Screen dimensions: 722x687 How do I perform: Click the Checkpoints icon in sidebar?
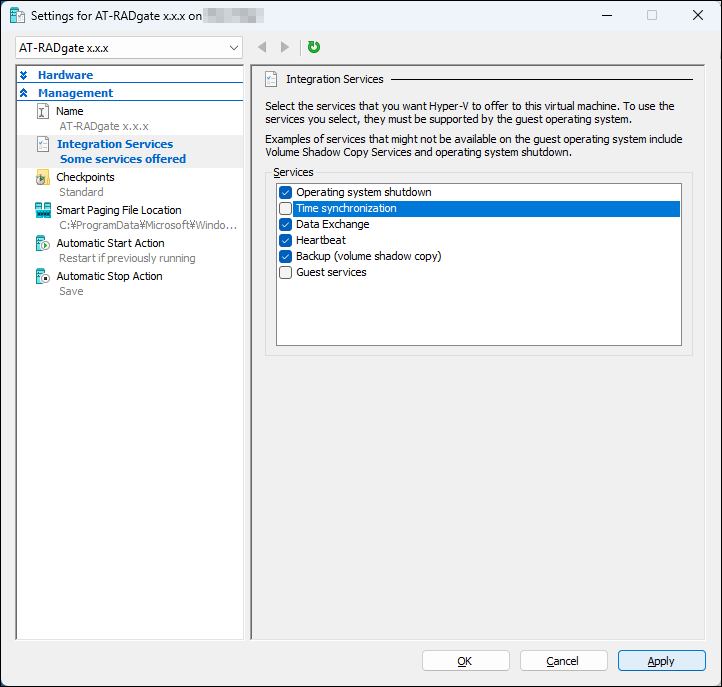pyautogui.click(x=43, y=178)
